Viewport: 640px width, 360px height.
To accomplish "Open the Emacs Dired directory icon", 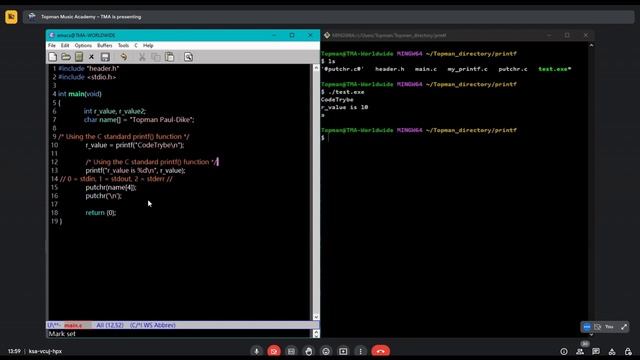I will [x=79, y=57].
